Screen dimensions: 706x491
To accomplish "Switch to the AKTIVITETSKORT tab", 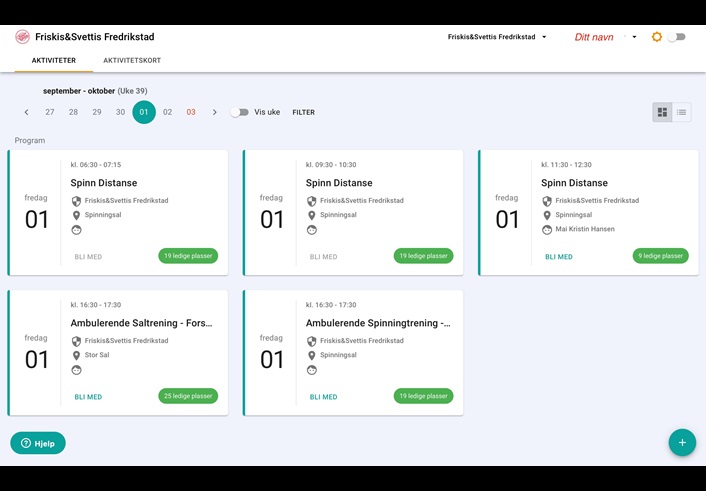I will pos(132,60).
